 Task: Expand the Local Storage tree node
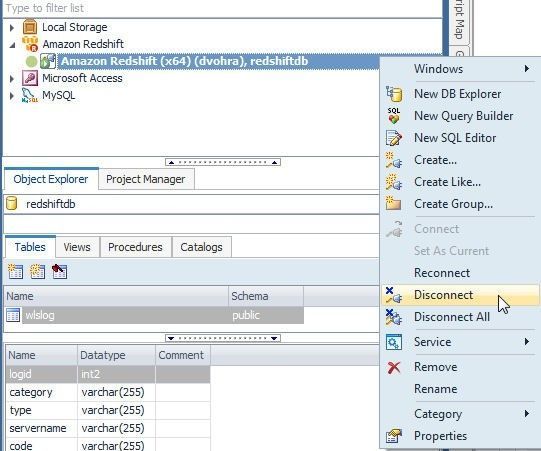(12, 28)
